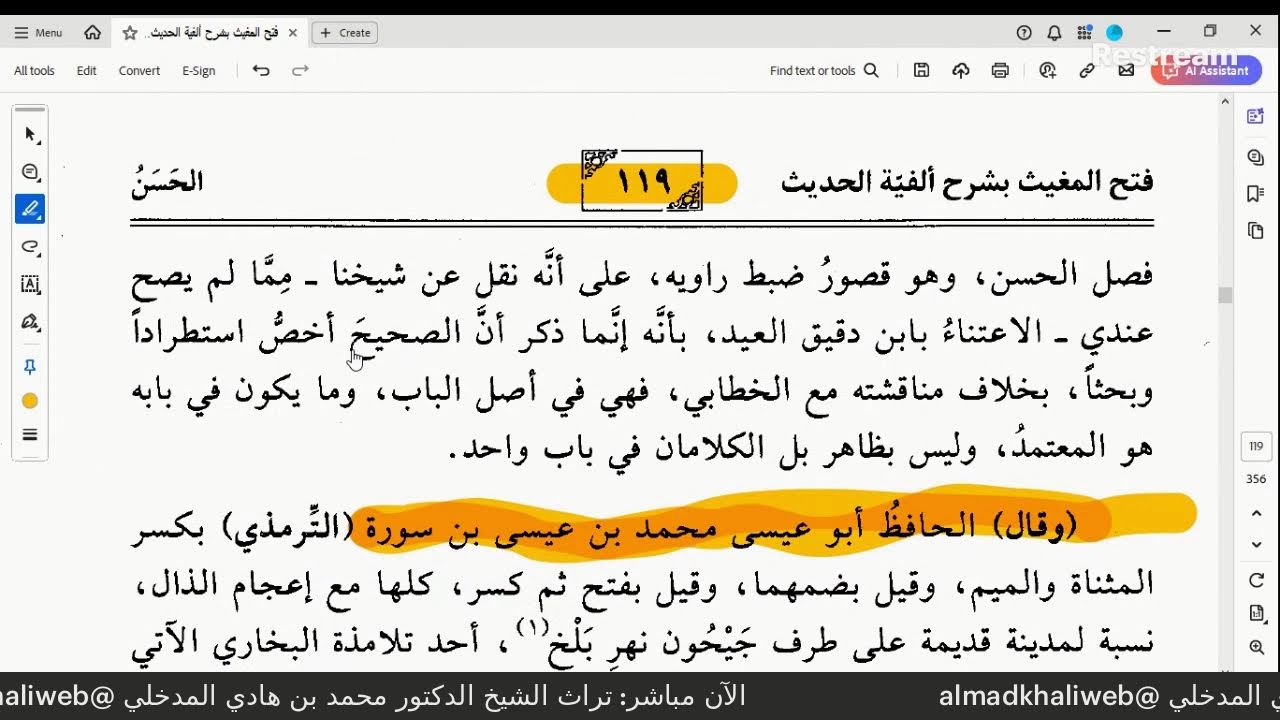The image size is (1280, 720).
Task: Choose the Select arrow tool
Action: click(x=30, y=134)
